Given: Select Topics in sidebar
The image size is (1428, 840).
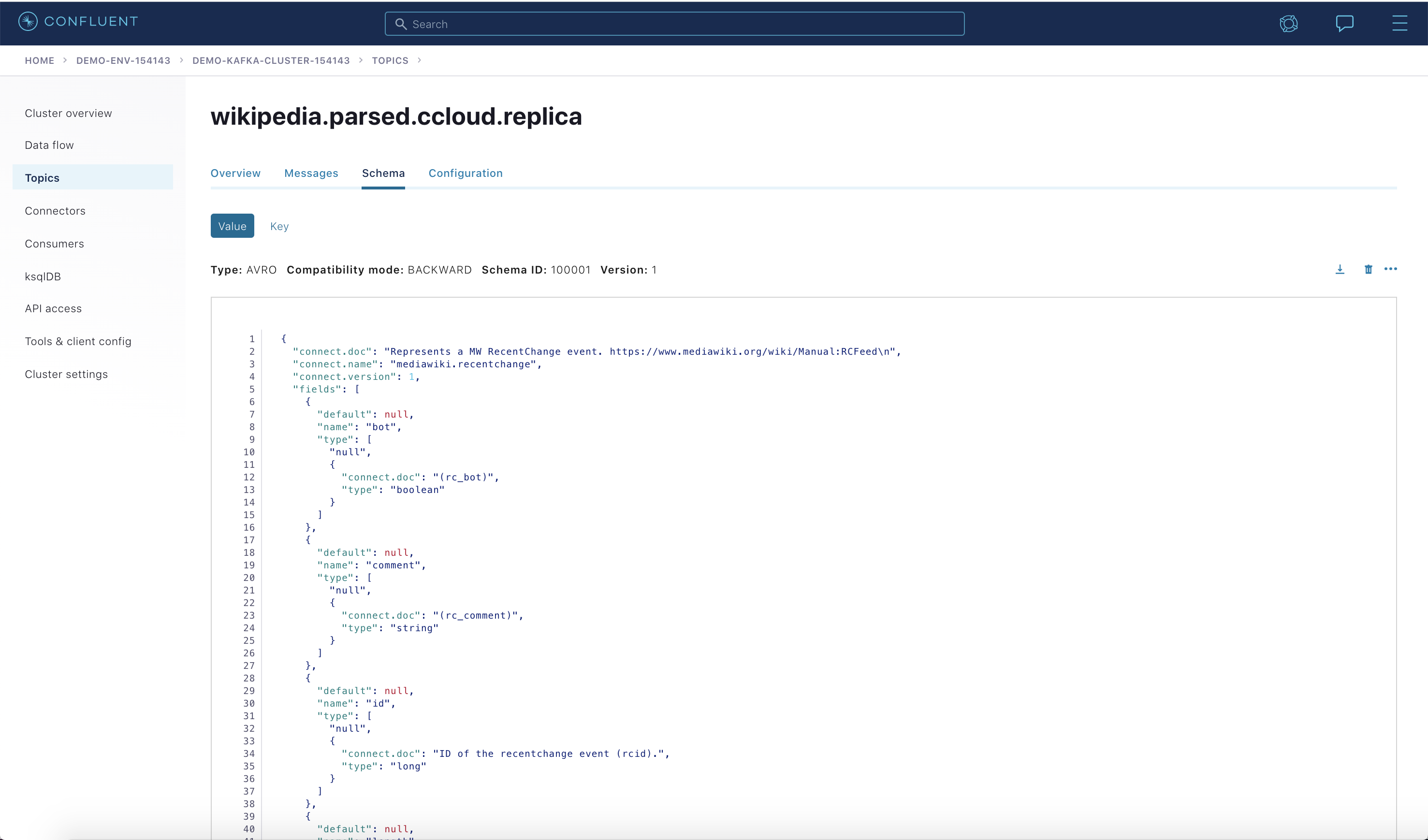Looking at the screenshot, I should pyautogui.click(x=92, y=178).
